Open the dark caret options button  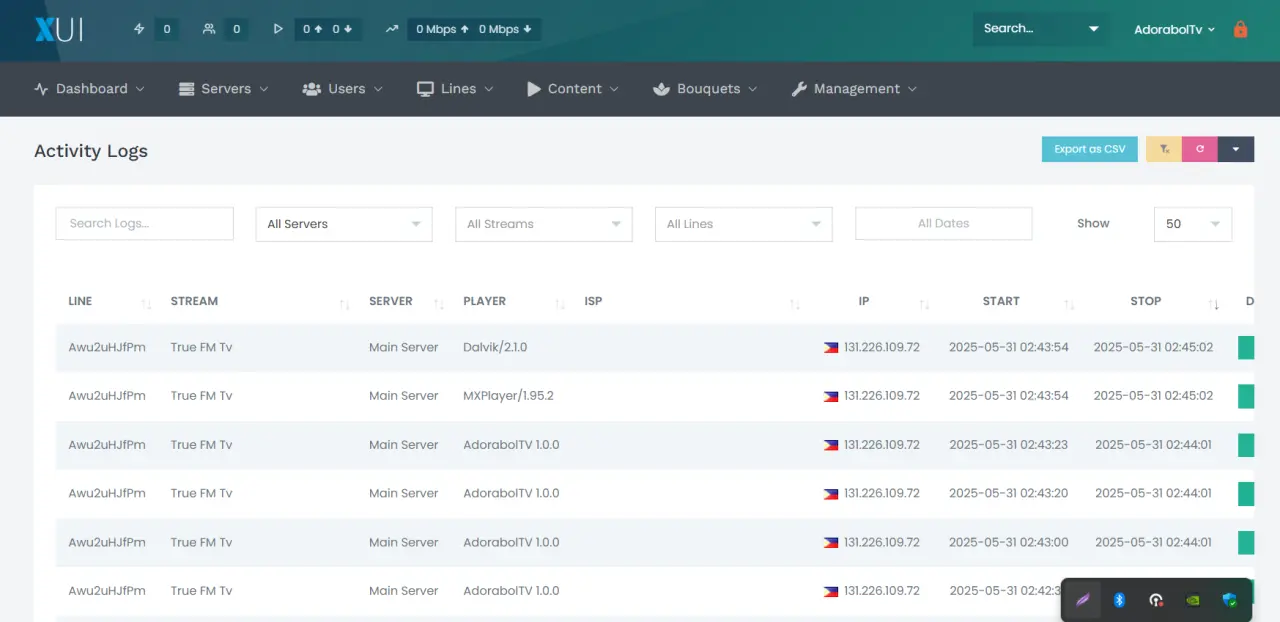point(1236,149)
